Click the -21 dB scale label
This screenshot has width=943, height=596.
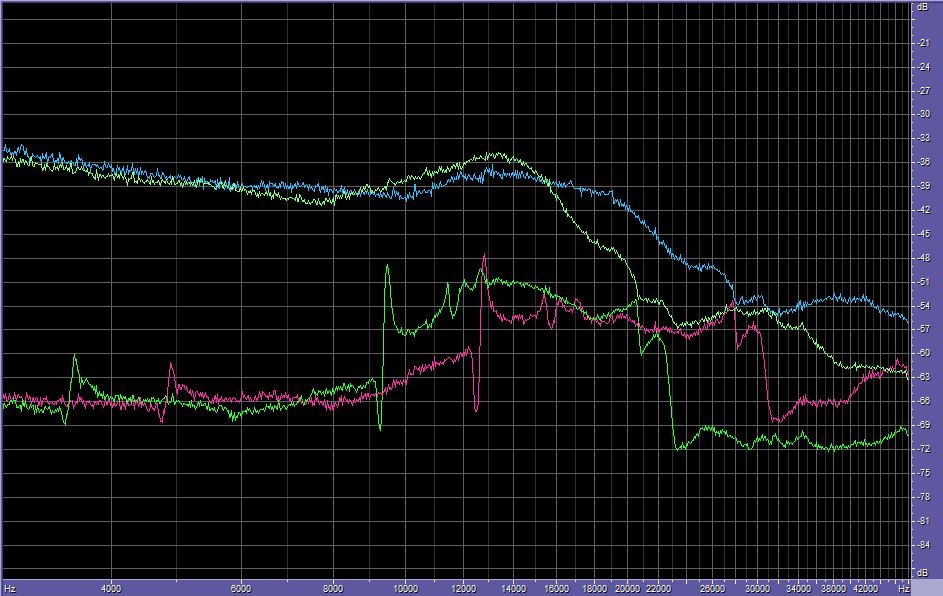tap(924, 43)
